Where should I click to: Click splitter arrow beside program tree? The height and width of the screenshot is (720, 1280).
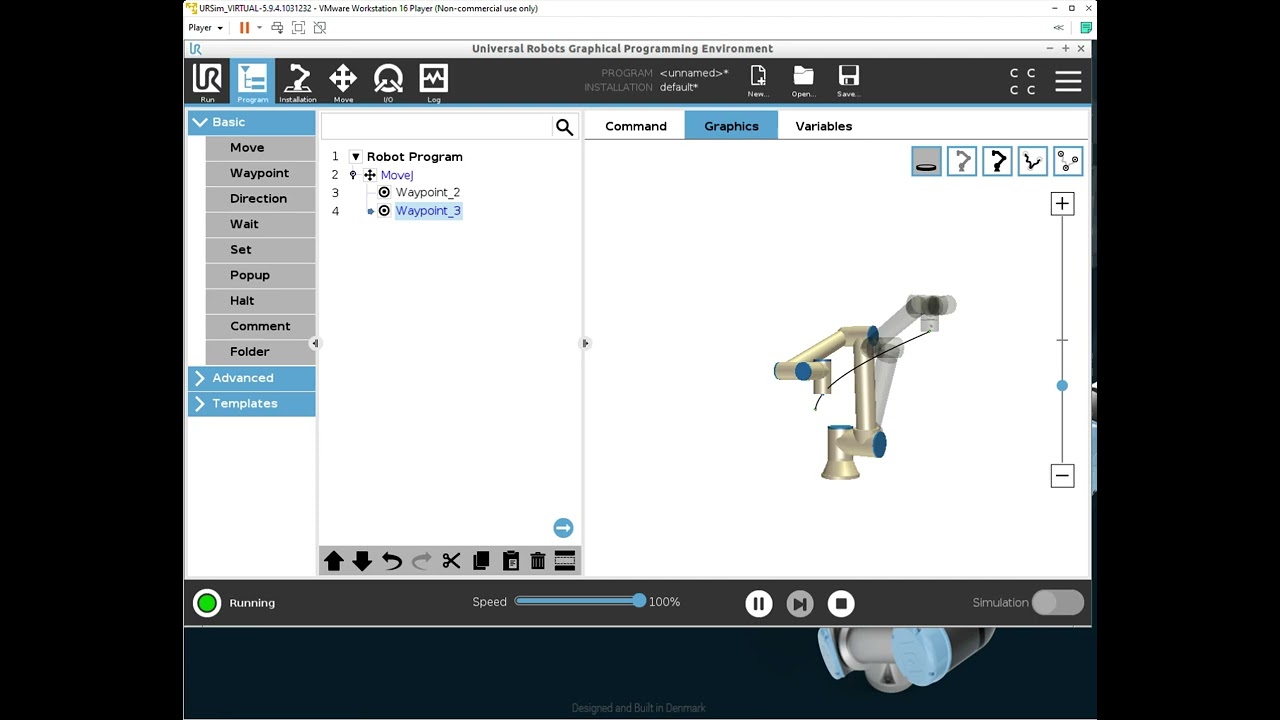point(585,343)
